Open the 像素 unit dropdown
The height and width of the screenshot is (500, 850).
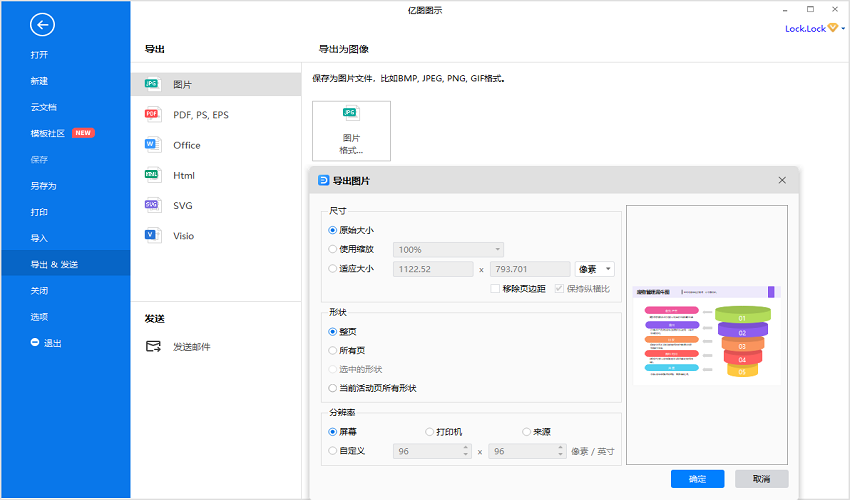click(x=595, y=268)
